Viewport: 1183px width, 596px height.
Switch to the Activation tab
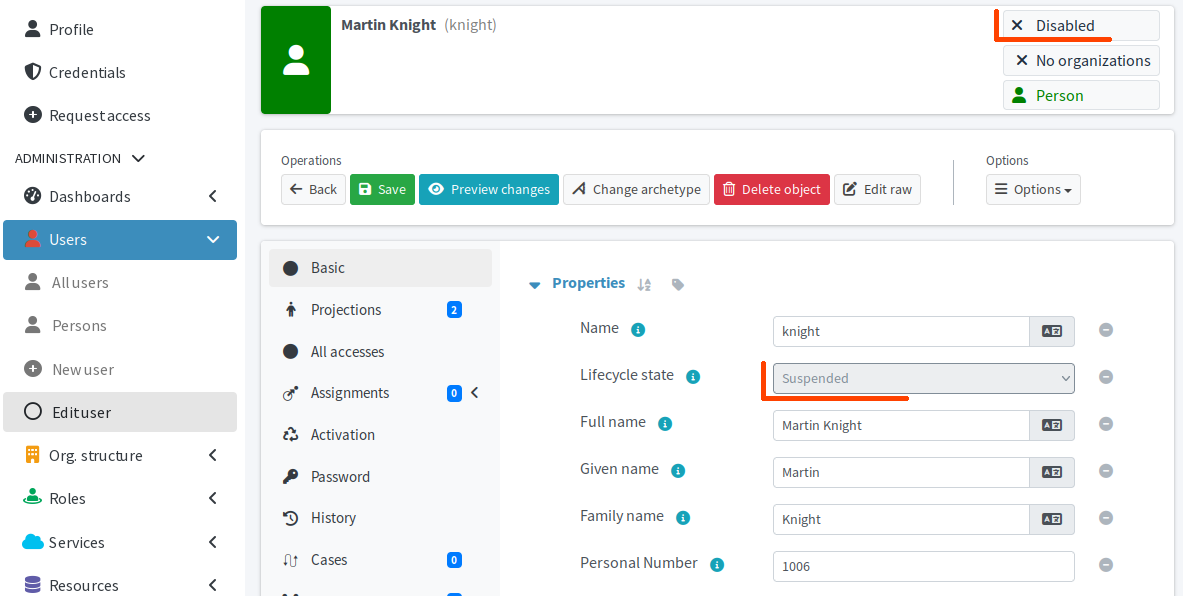pos(342,435)
